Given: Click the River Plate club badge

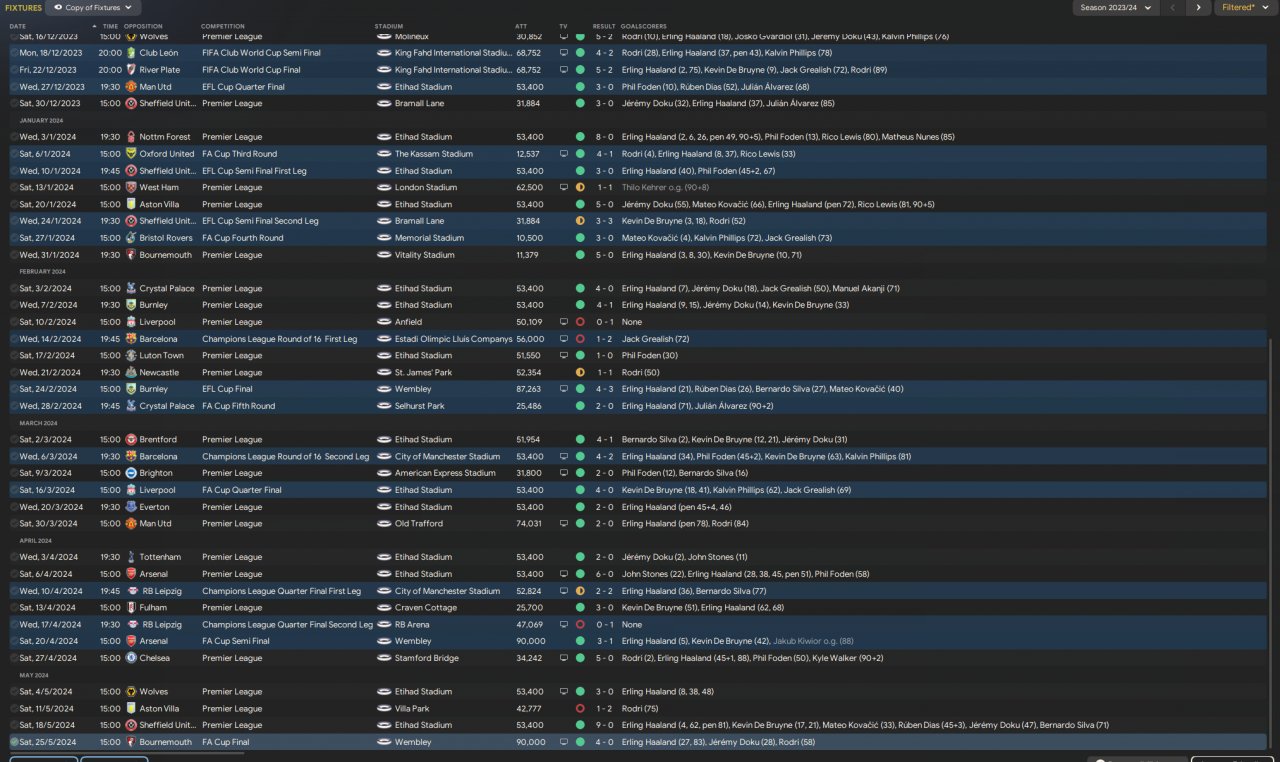Looking at the screenshot, I should [131, 70].
